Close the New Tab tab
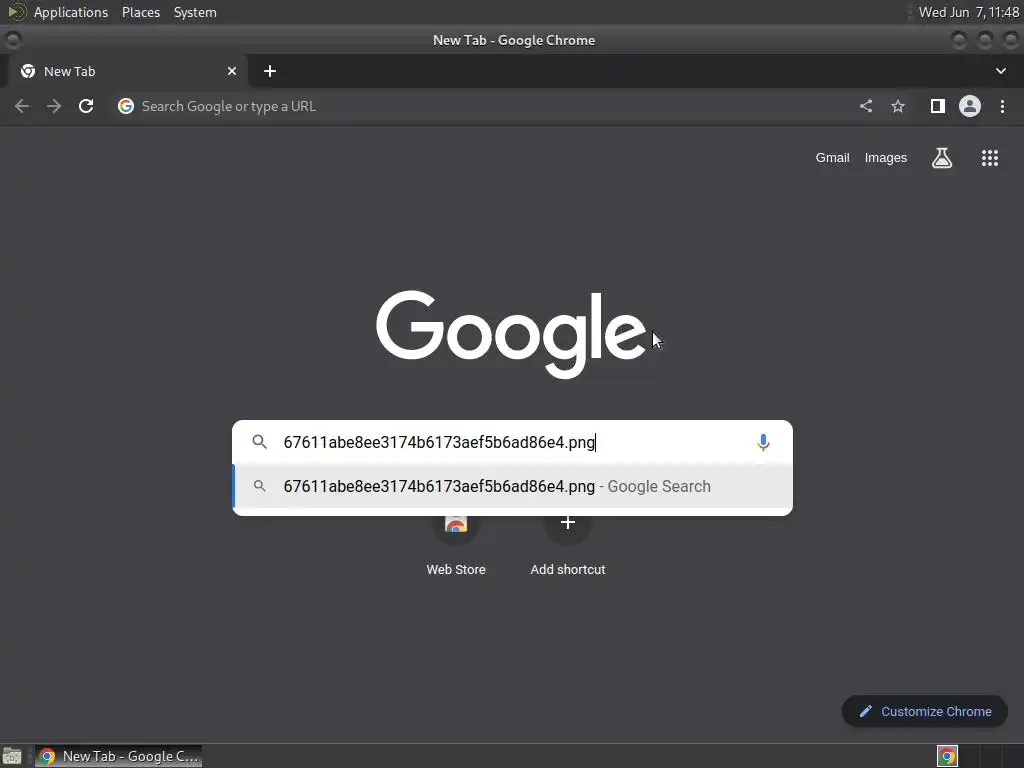Screen dimensions: 1024x768 point(232,71)
